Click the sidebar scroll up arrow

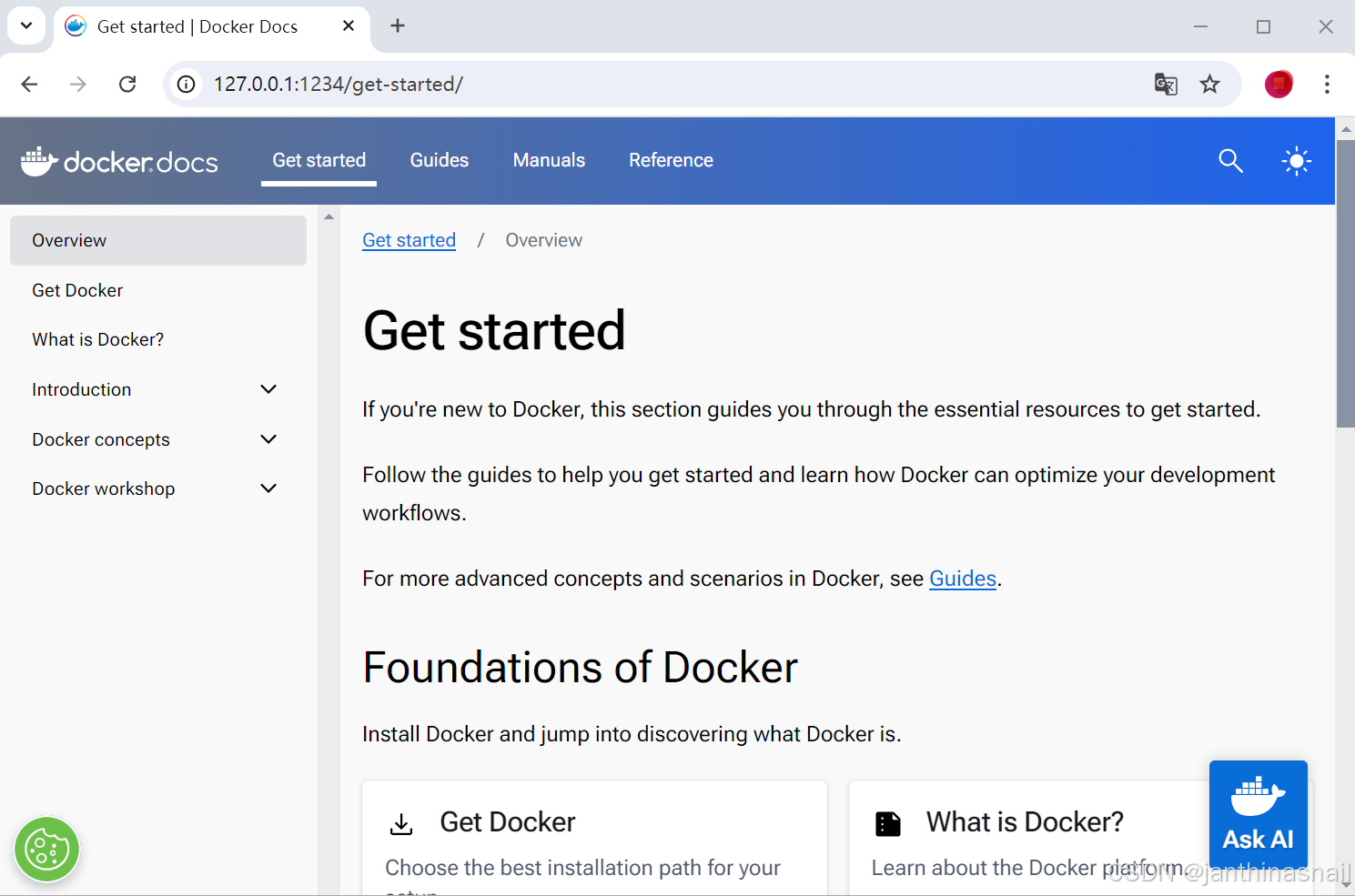[x=329, y=216]
